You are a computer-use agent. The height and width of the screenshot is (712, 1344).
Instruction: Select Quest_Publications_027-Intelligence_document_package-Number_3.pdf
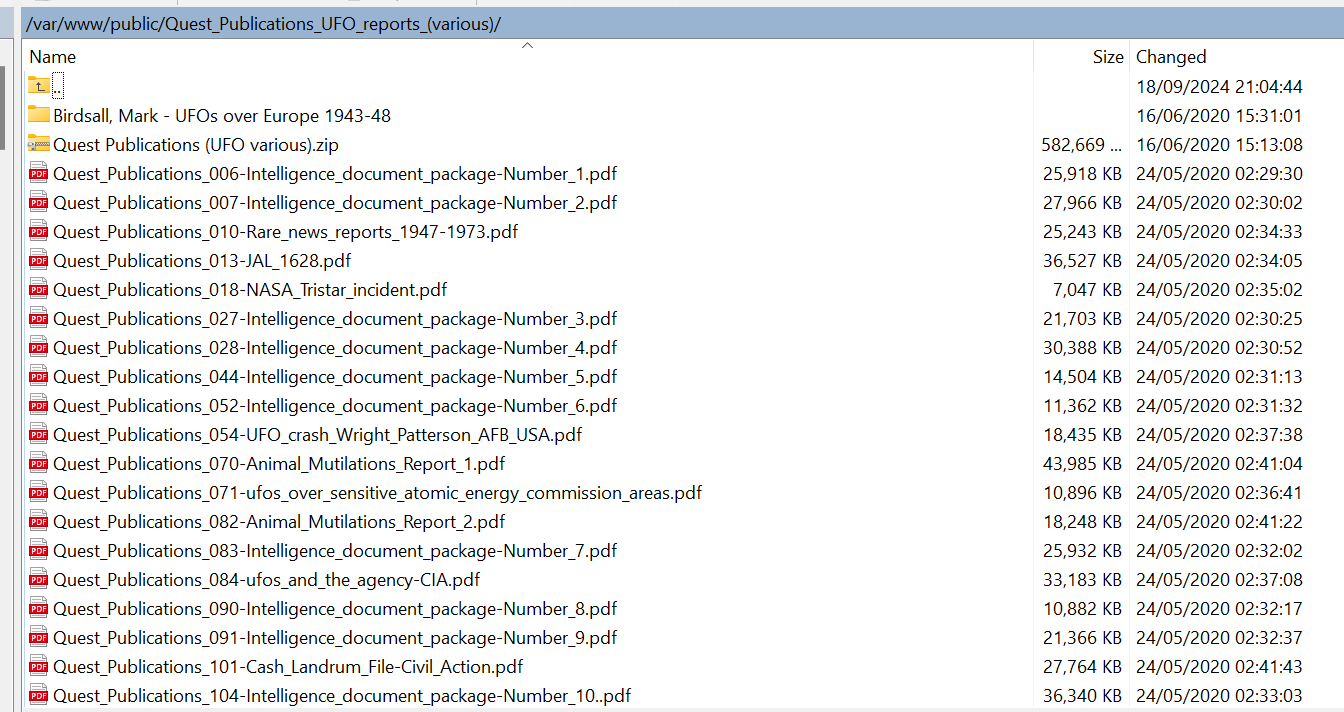[335, 319]
